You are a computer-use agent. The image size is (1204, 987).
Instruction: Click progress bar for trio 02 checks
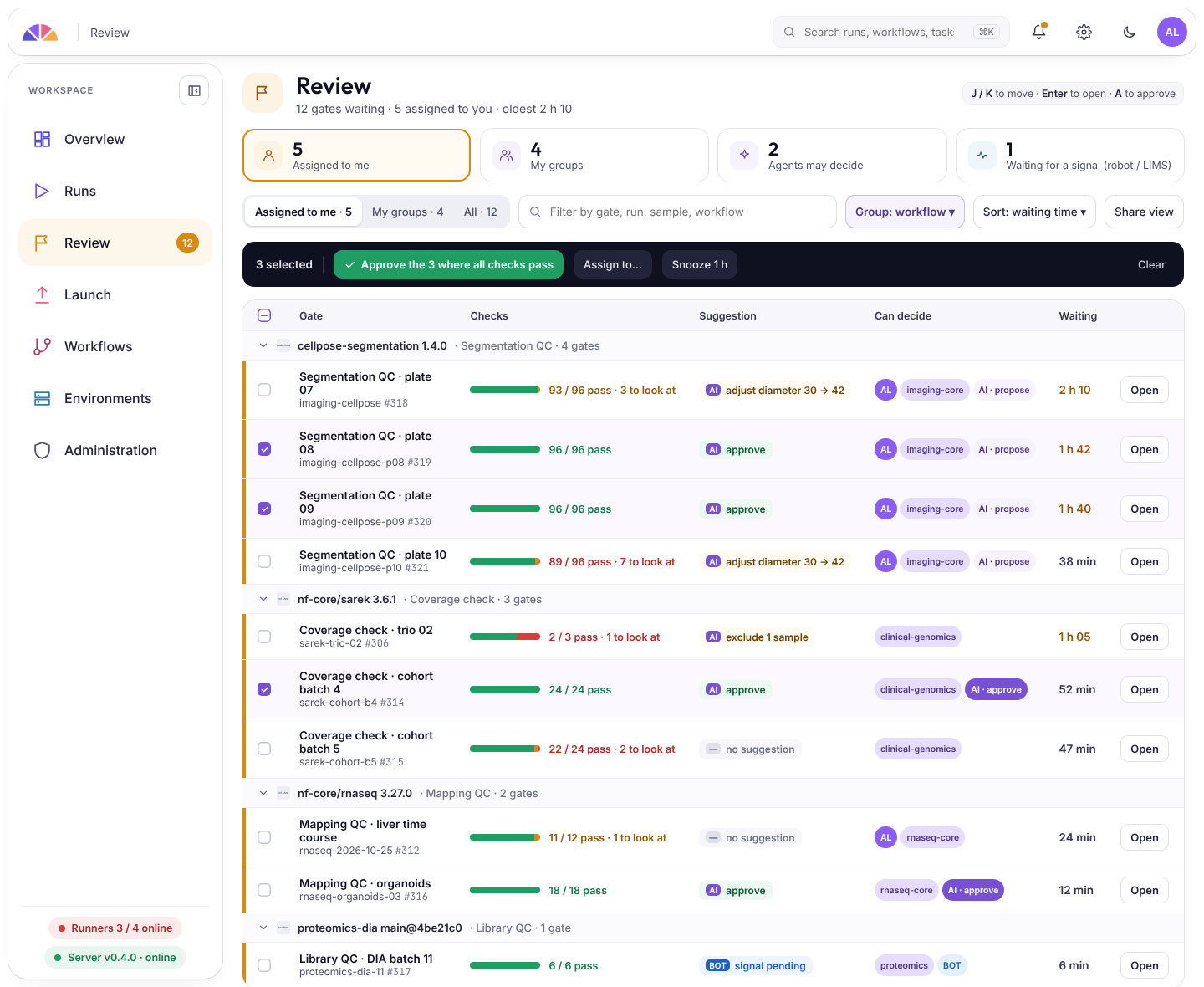click(x=505, y=637)
